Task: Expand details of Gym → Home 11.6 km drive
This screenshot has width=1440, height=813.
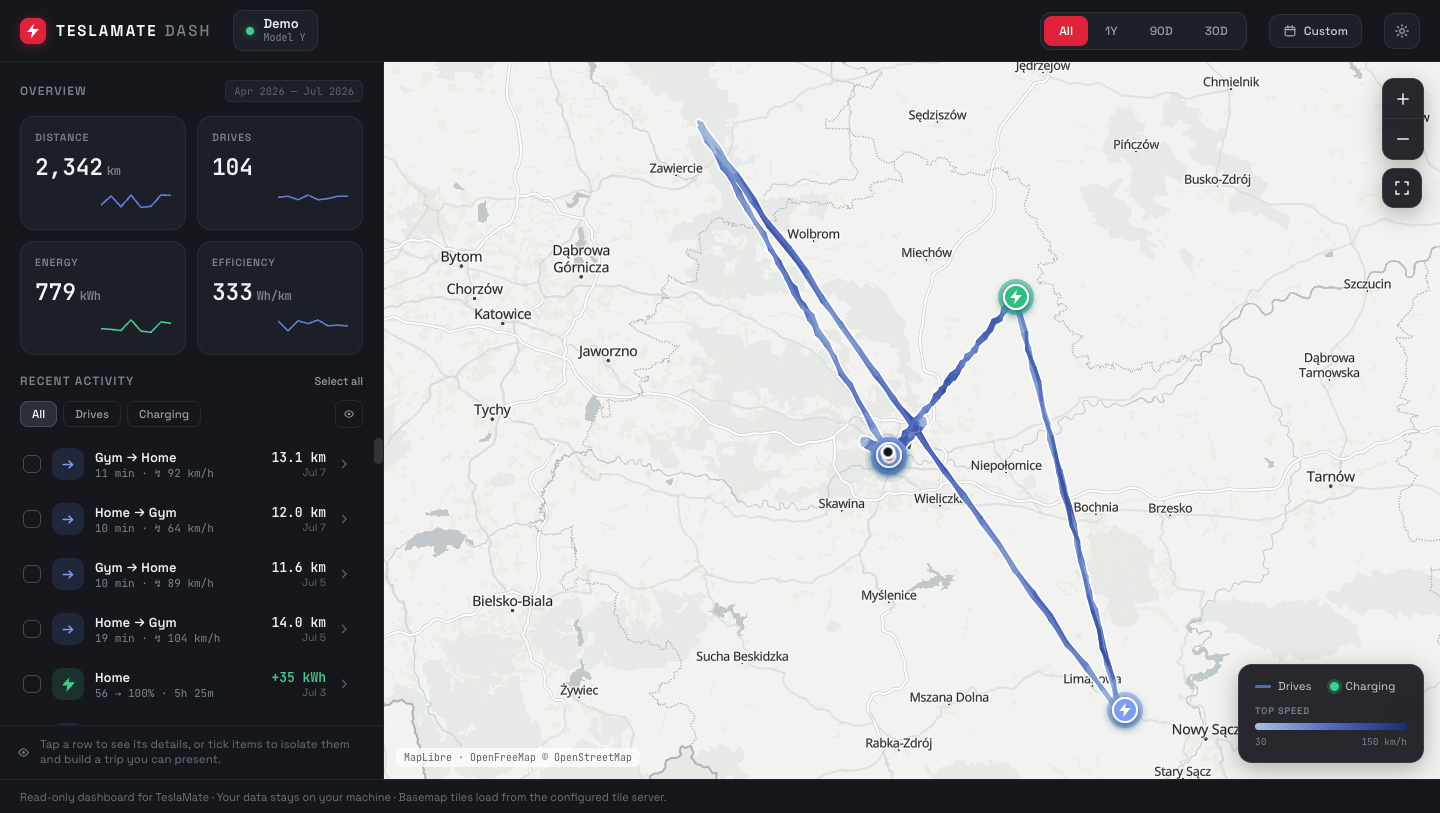Action: (344, 574)
